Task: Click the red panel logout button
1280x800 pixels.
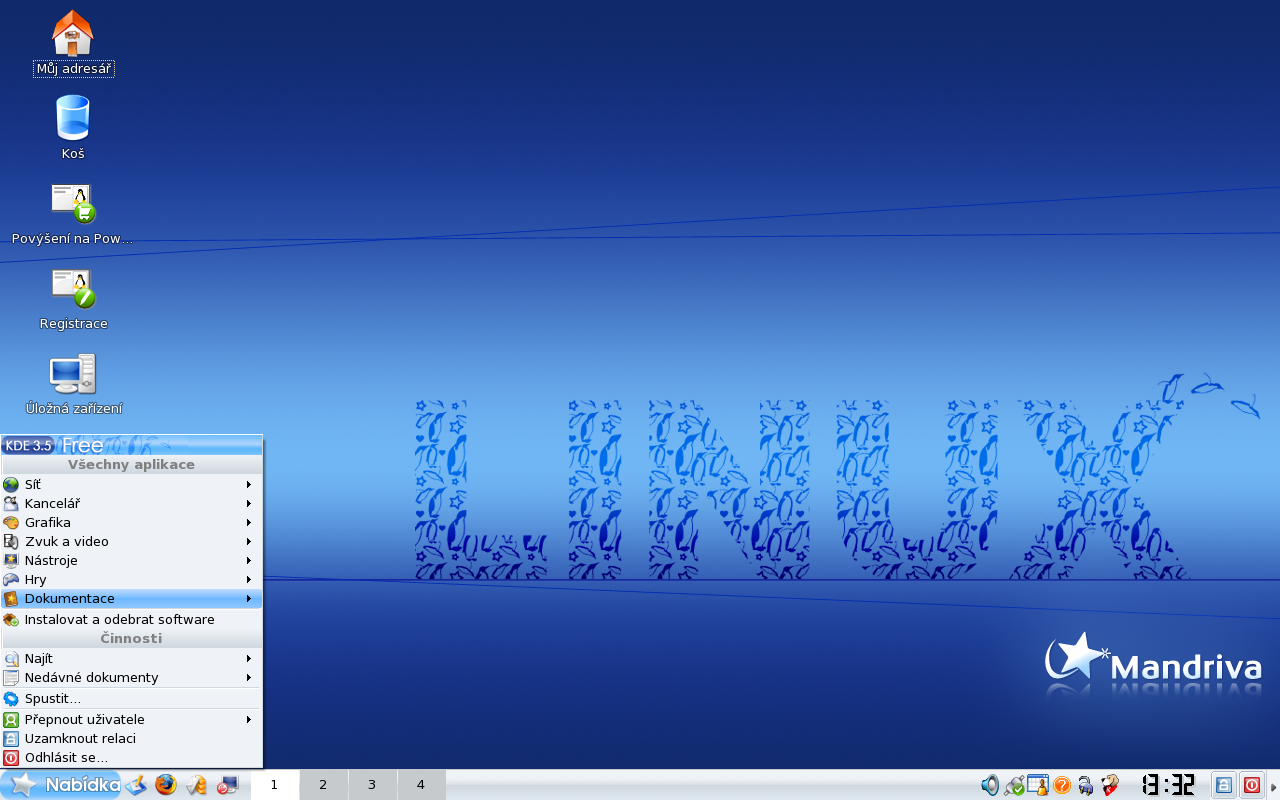Action: click(x=1252, y=785)
